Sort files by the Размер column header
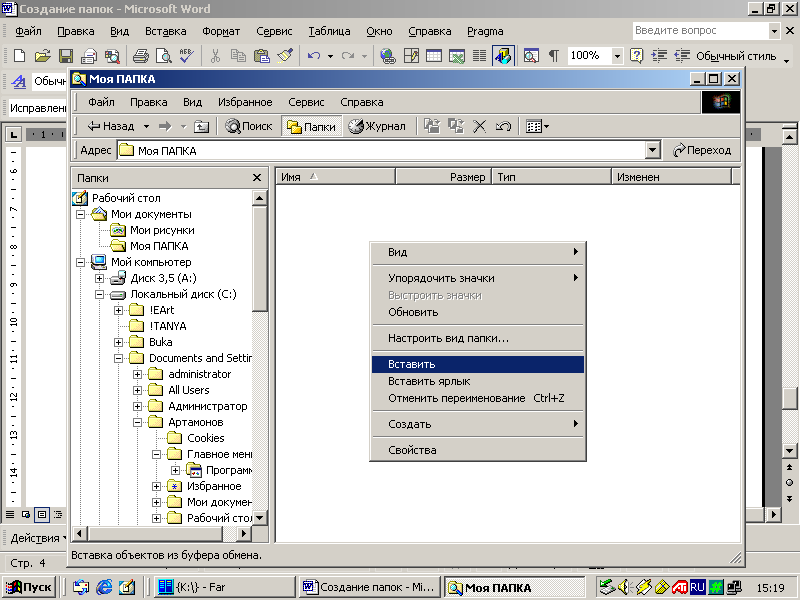The height and width of the screenshot is (600, 800). tap(443, 177)
